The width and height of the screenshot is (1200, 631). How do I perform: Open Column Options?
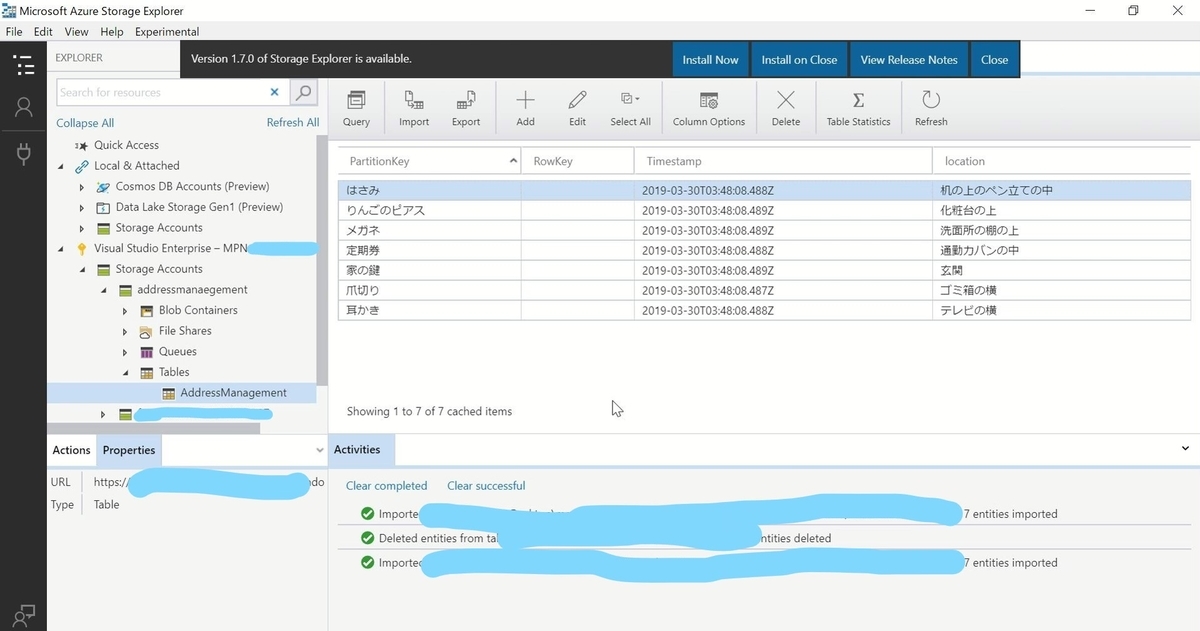(x=709, y=108)
